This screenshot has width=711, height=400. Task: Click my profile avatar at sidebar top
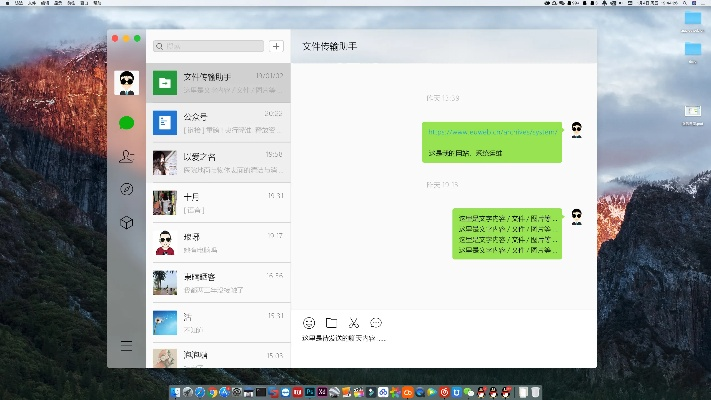click(x=126, y=83)
